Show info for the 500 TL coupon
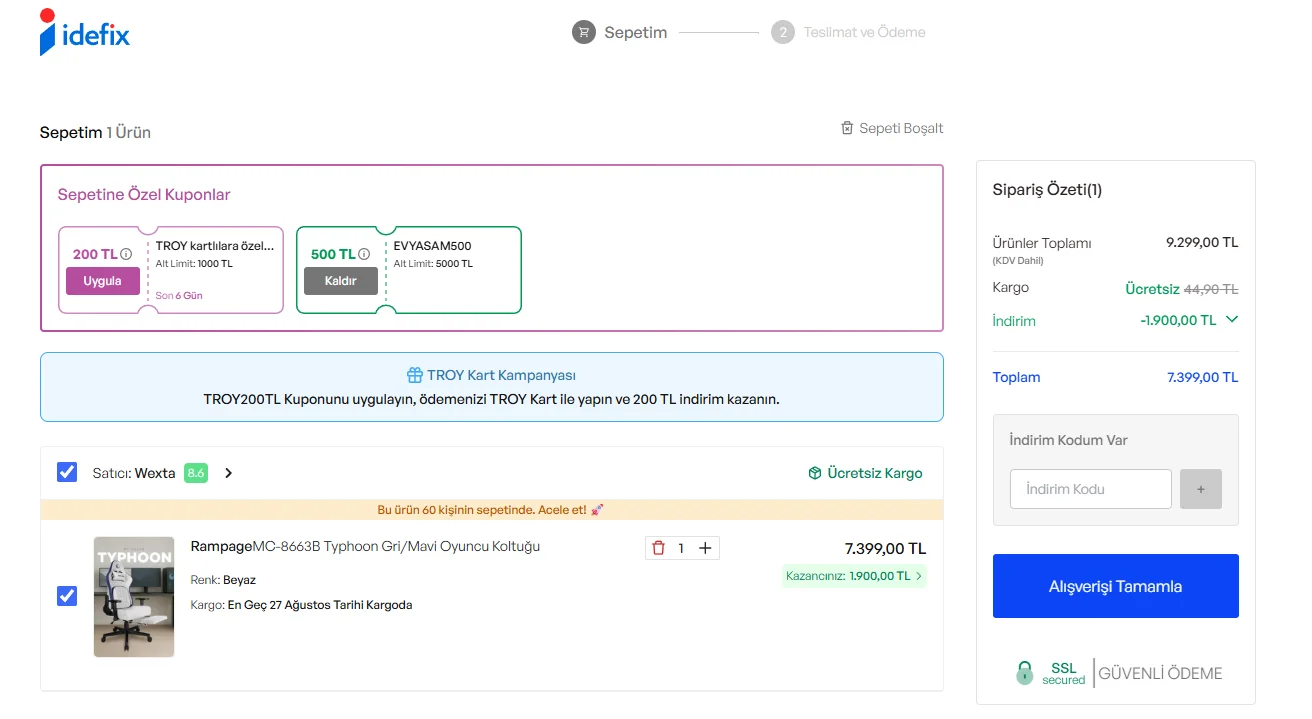The width and height of the screenshot is (1312, 719). click(364, 254)
